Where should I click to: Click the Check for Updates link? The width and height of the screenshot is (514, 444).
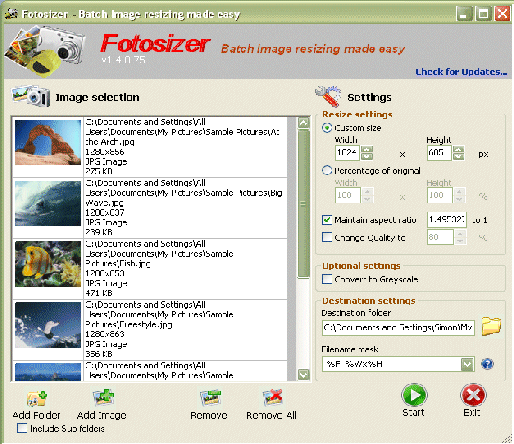point(461,72)
